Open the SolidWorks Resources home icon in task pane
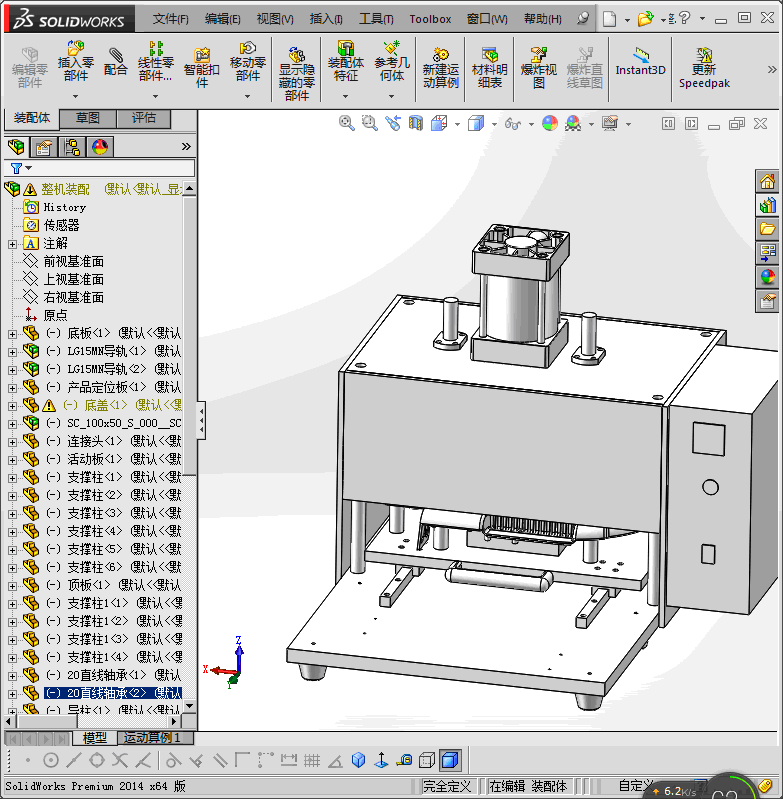 [x=767, y=181]
